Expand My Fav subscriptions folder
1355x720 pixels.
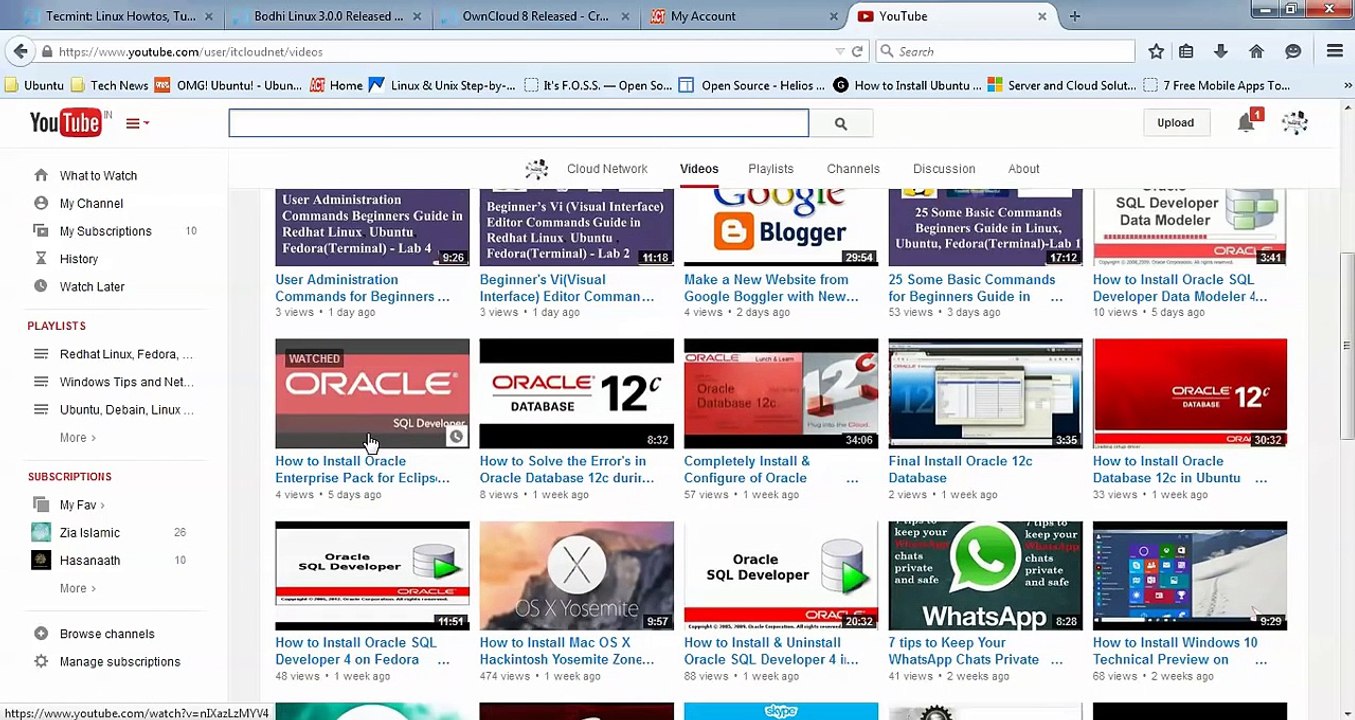(81, 505)
